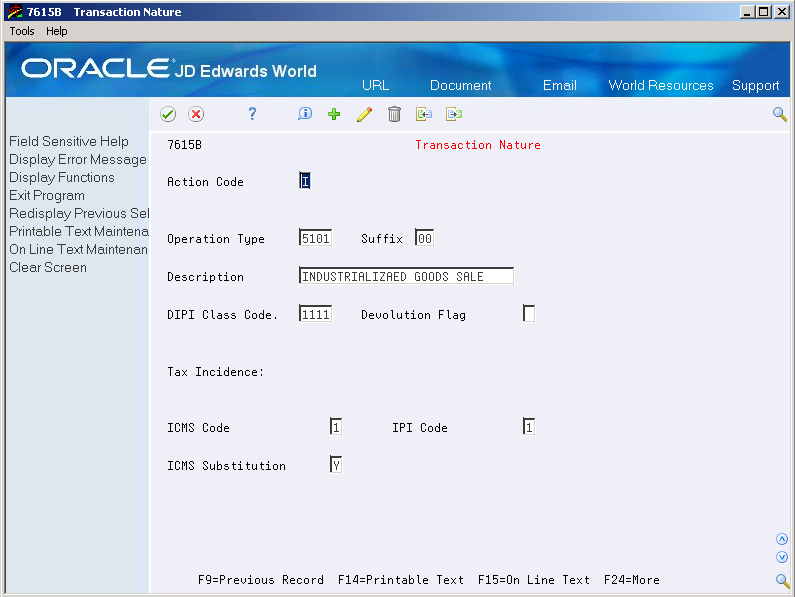Click the red Transaction Nature heading
Screen dimensions: 795x597
pos(478,145)
